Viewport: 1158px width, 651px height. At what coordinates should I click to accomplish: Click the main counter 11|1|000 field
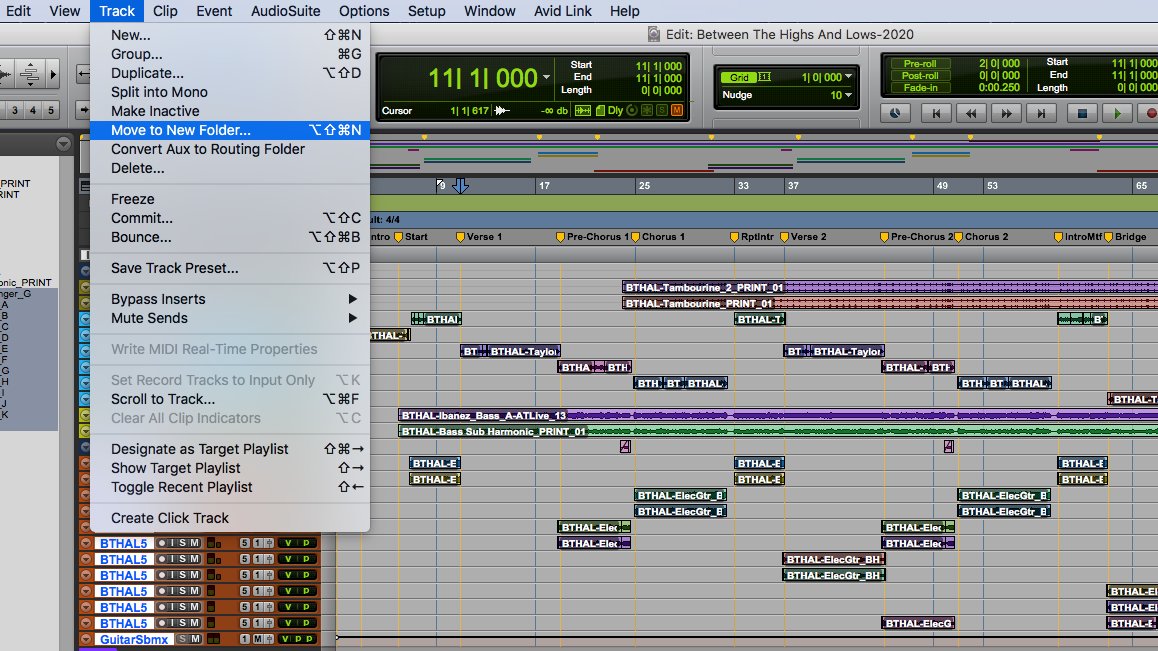click(483, 78)
